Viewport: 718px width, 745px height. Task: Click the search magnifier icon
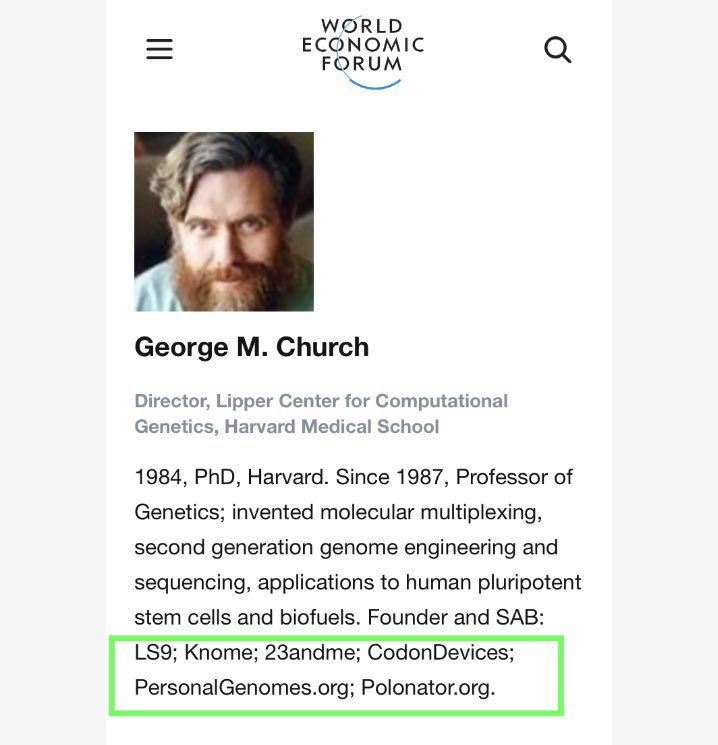[x=557, y=49]
